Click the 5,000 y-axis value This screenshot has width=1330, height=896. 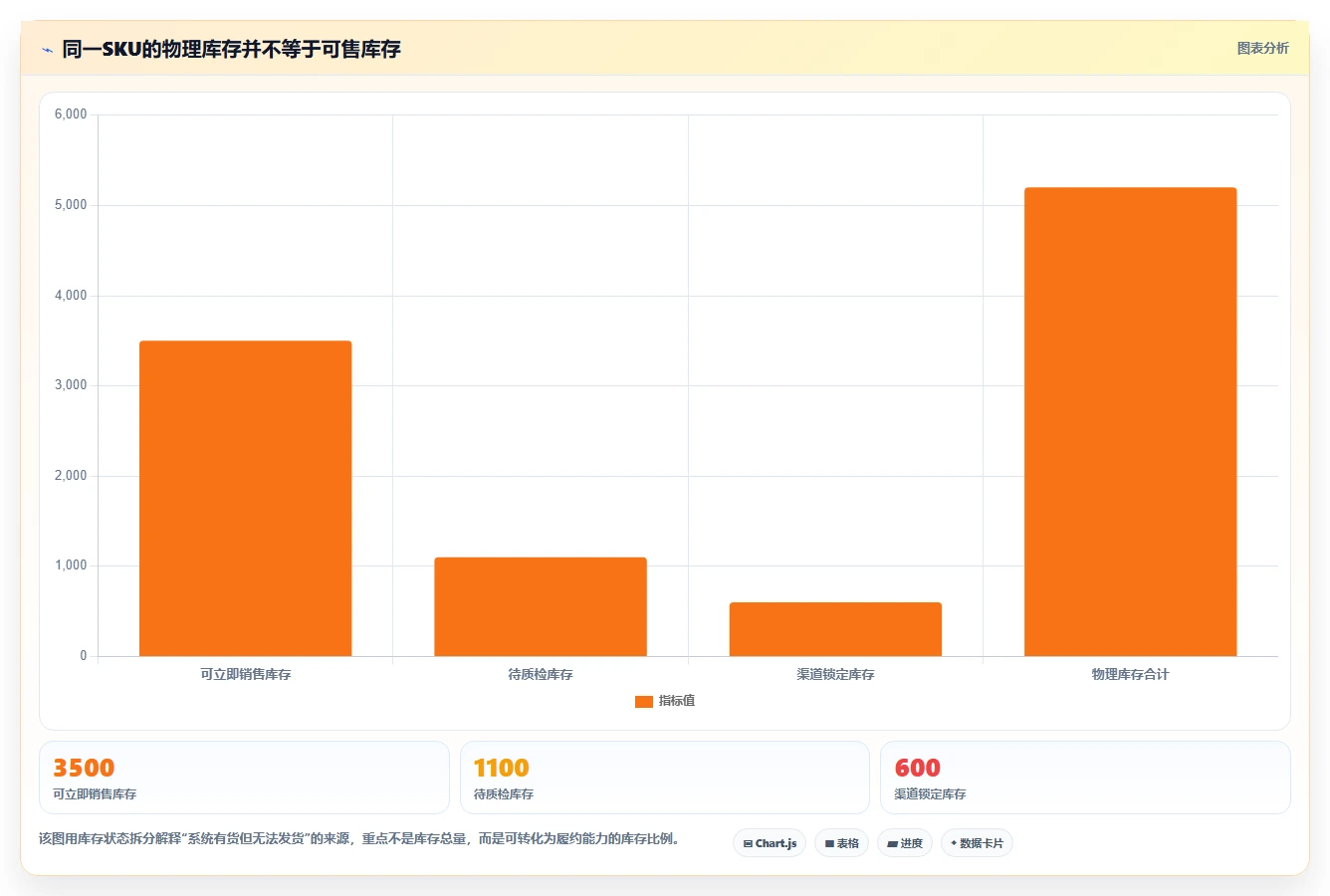pos(71,205)
